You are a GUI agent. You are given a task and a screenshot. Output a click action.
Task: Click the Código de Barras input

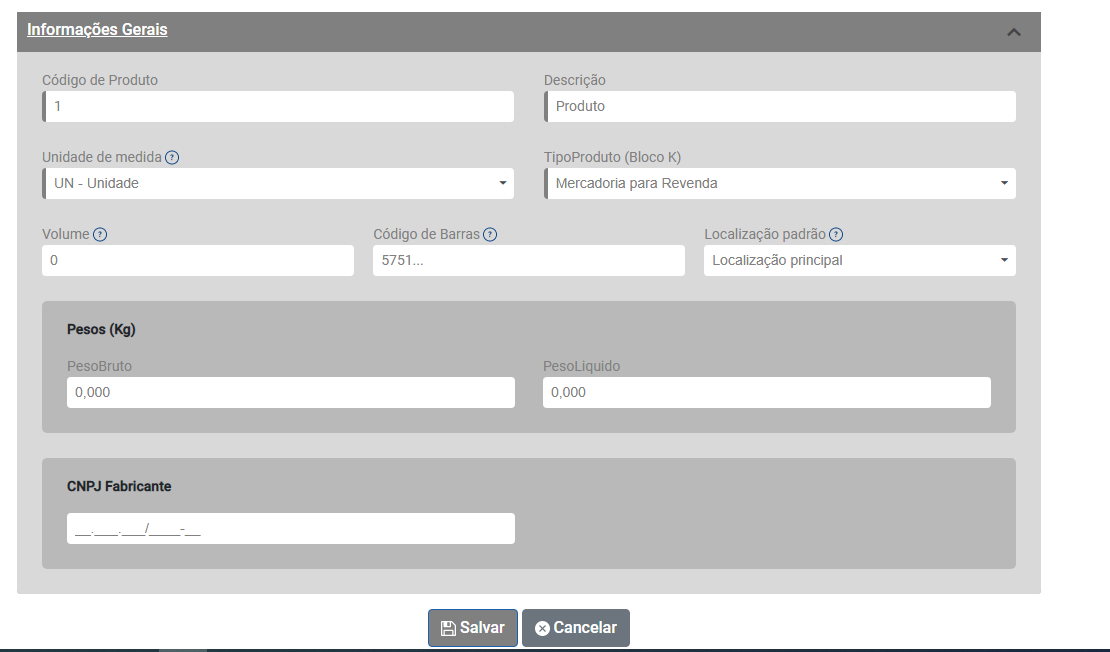528,261
